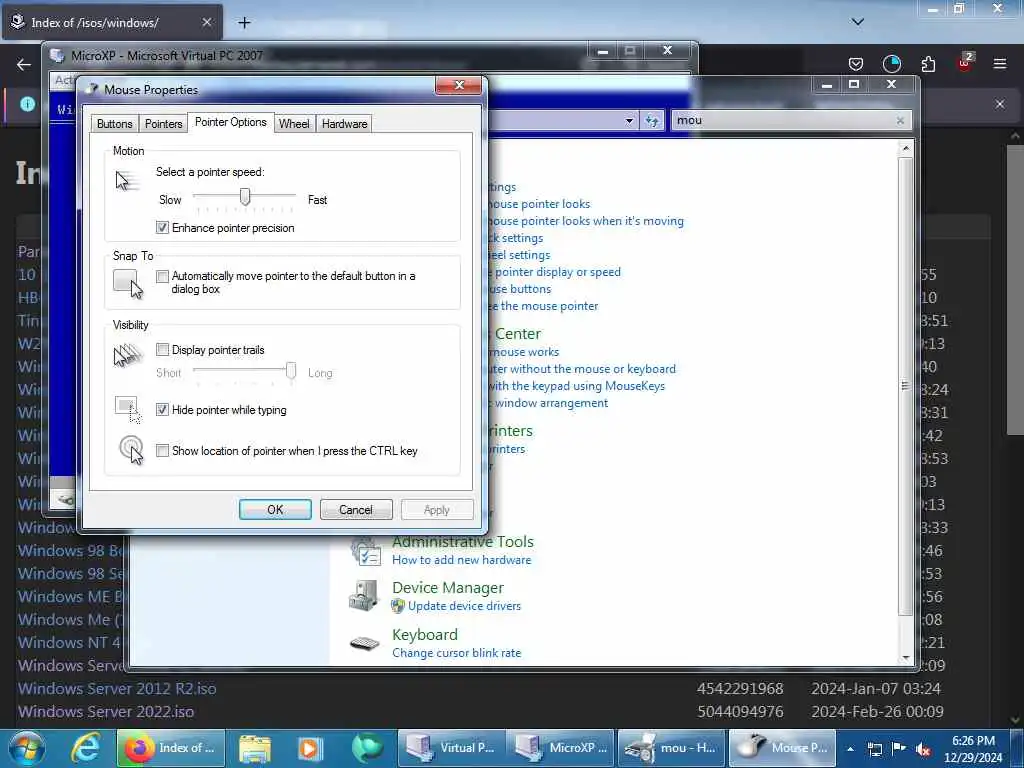Show hidden system tray icons
The height and width of the screenshot is (768, 1024).
point(850,749)
